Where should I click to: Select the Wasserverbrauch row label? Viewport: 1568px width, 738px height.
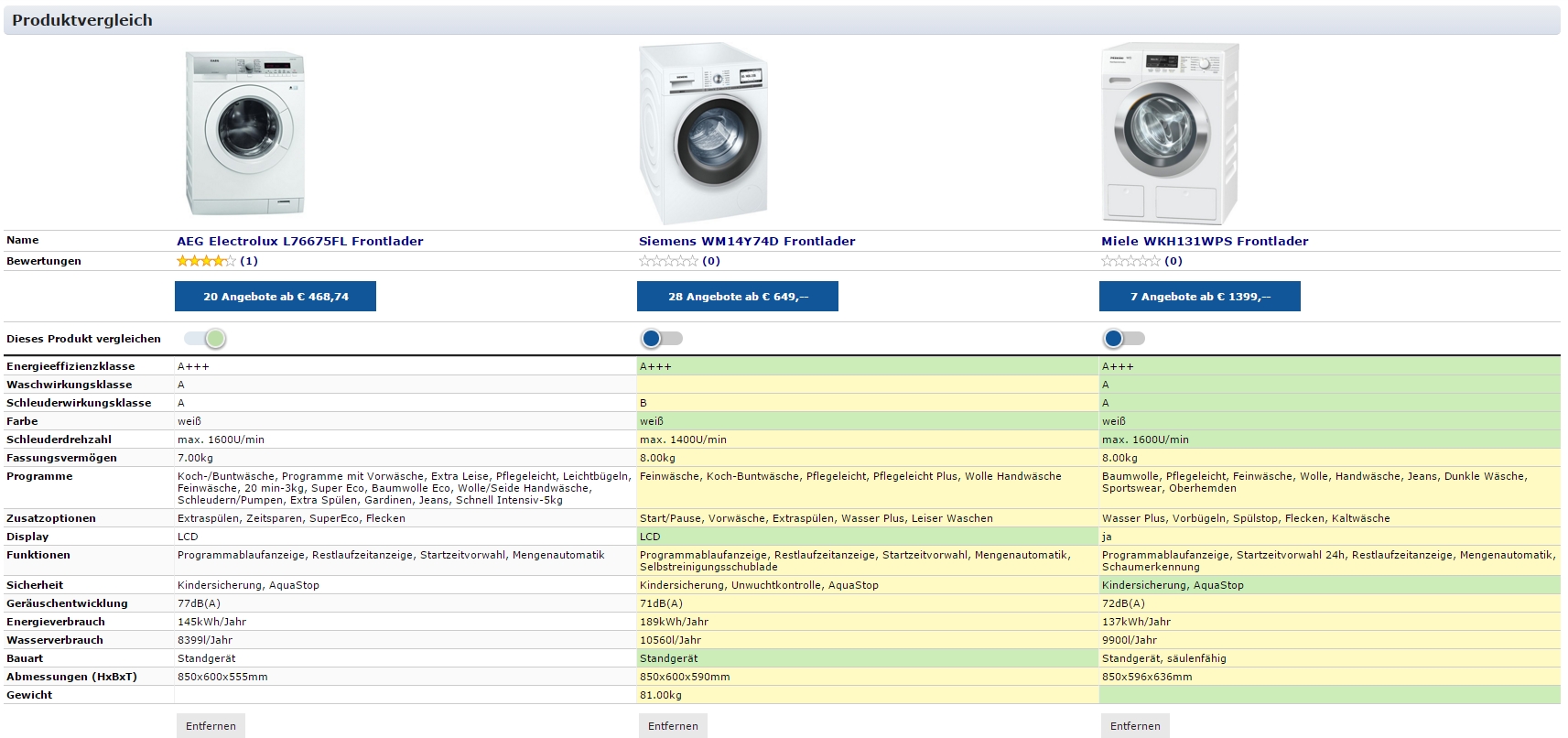(x=55, y=640)
